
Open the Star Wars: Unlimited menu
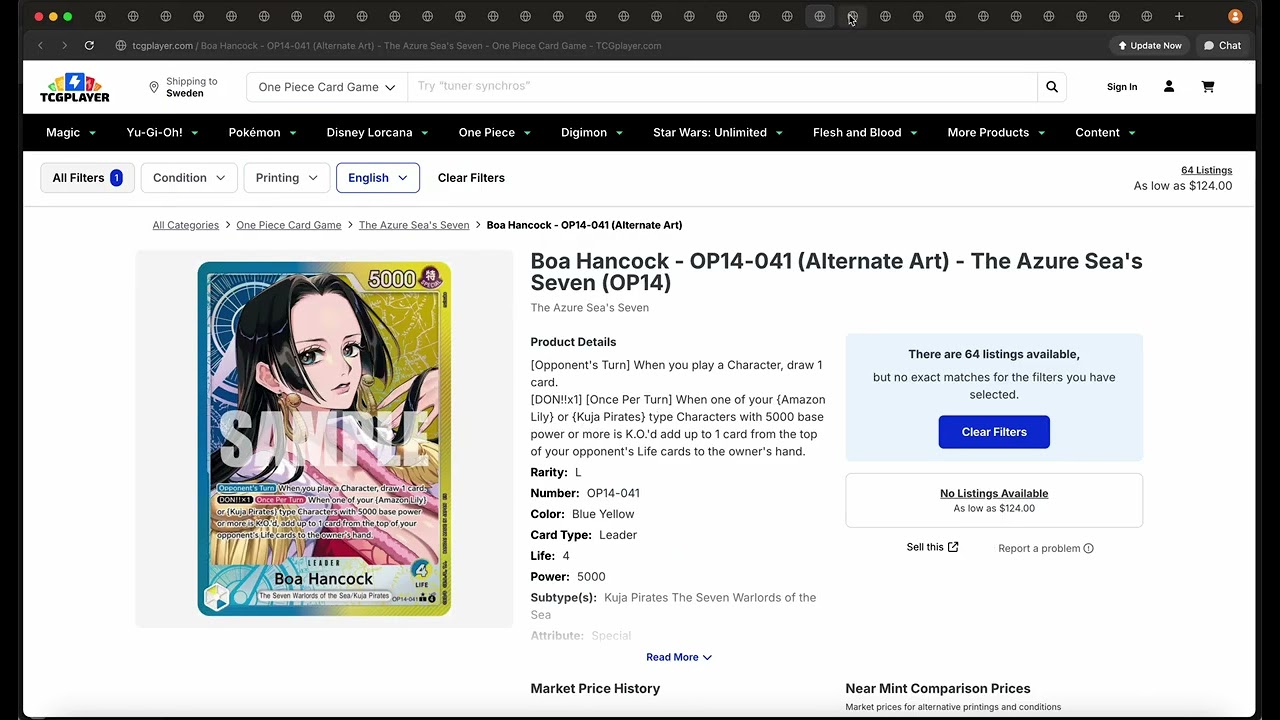[718, 132]
